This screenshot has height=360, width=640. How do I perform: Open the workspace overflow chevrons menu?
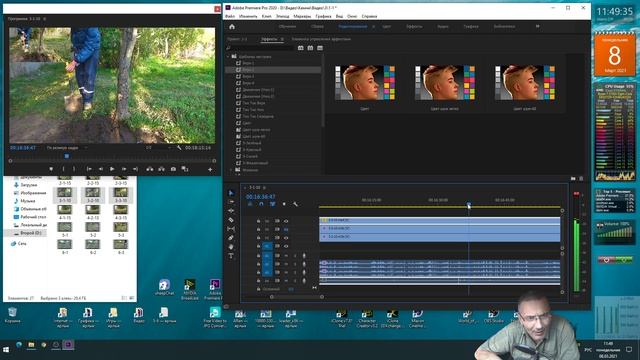[x=538, y=27]
